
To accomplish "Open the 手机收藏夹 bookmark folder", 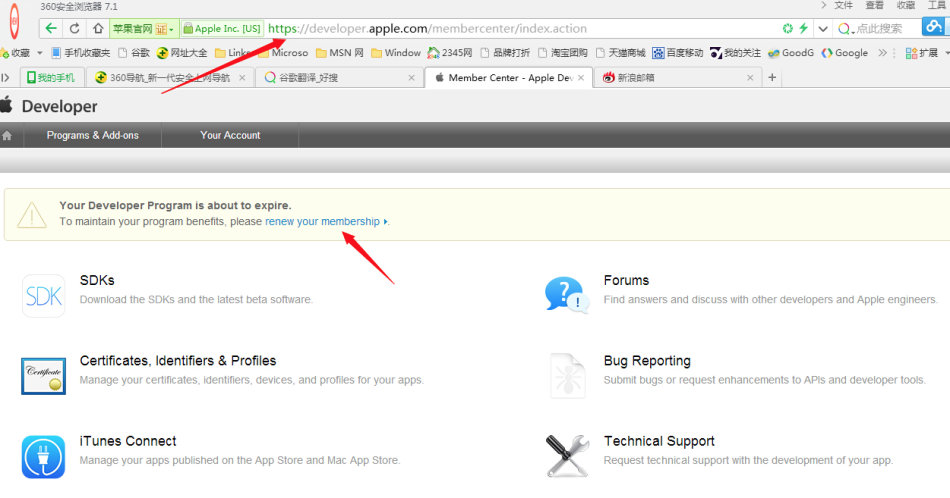I will (81, 53).
